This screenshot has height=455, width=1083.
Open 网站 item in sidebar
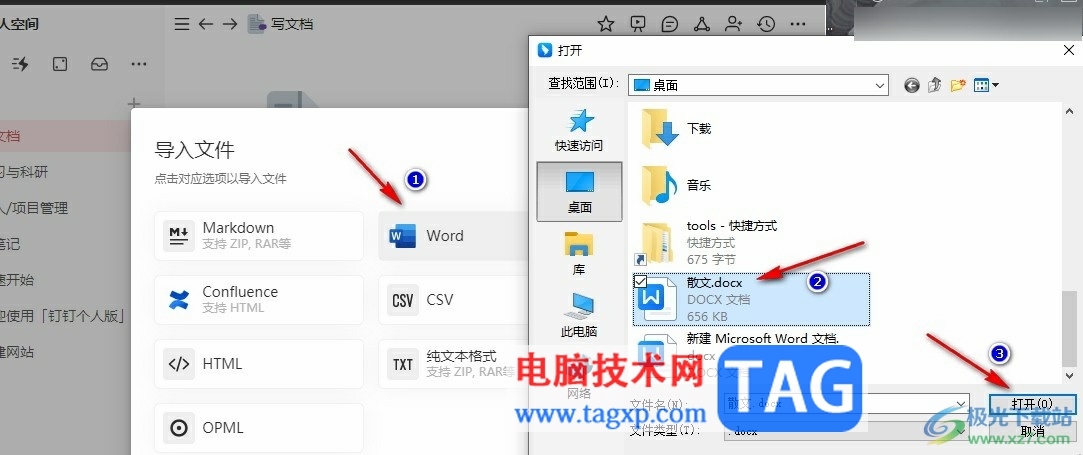pyautogui.click(x=17, y=352)
